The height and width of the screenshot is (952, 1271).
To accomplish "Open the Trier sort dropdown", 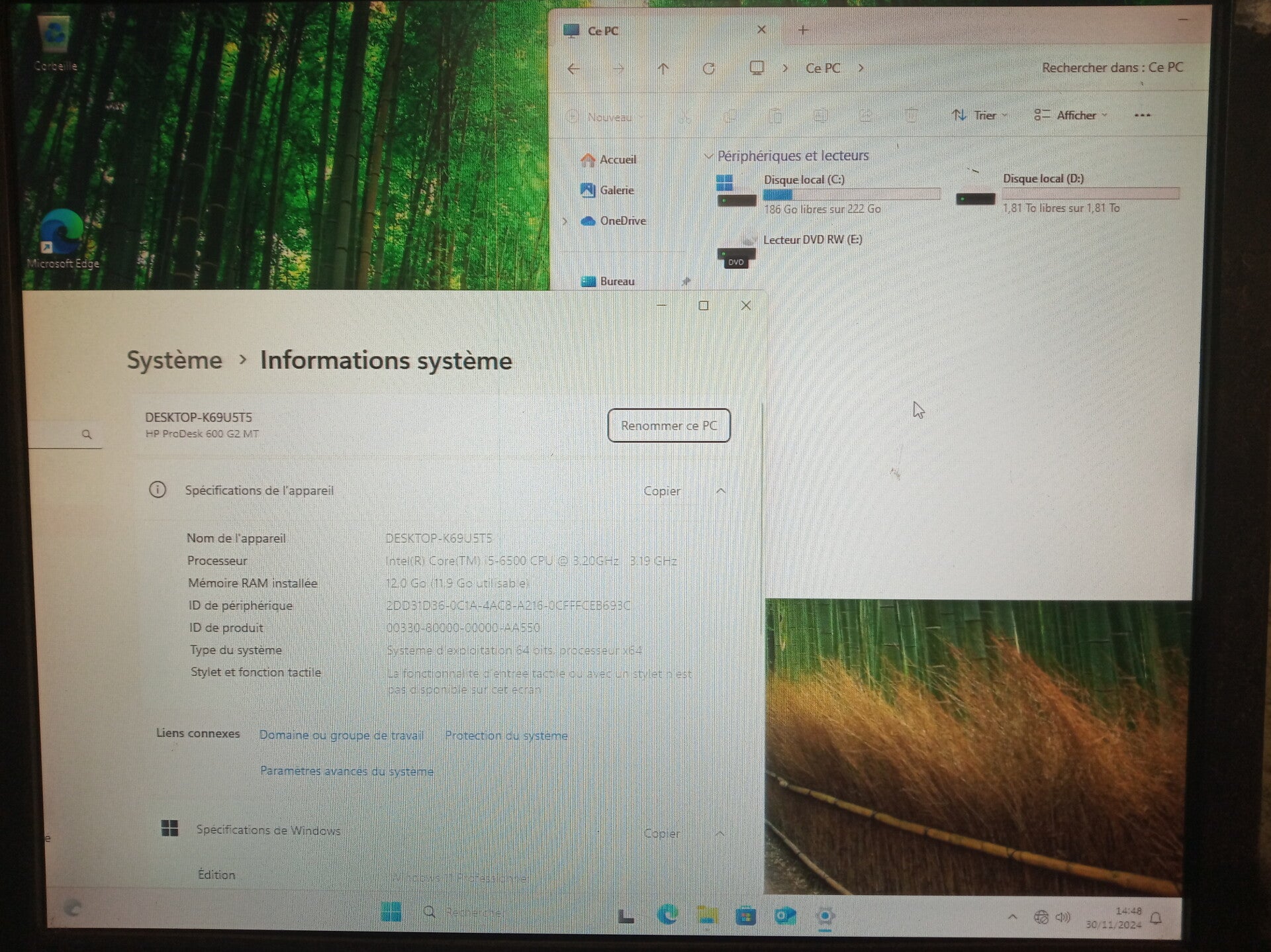I will [980, 115].
